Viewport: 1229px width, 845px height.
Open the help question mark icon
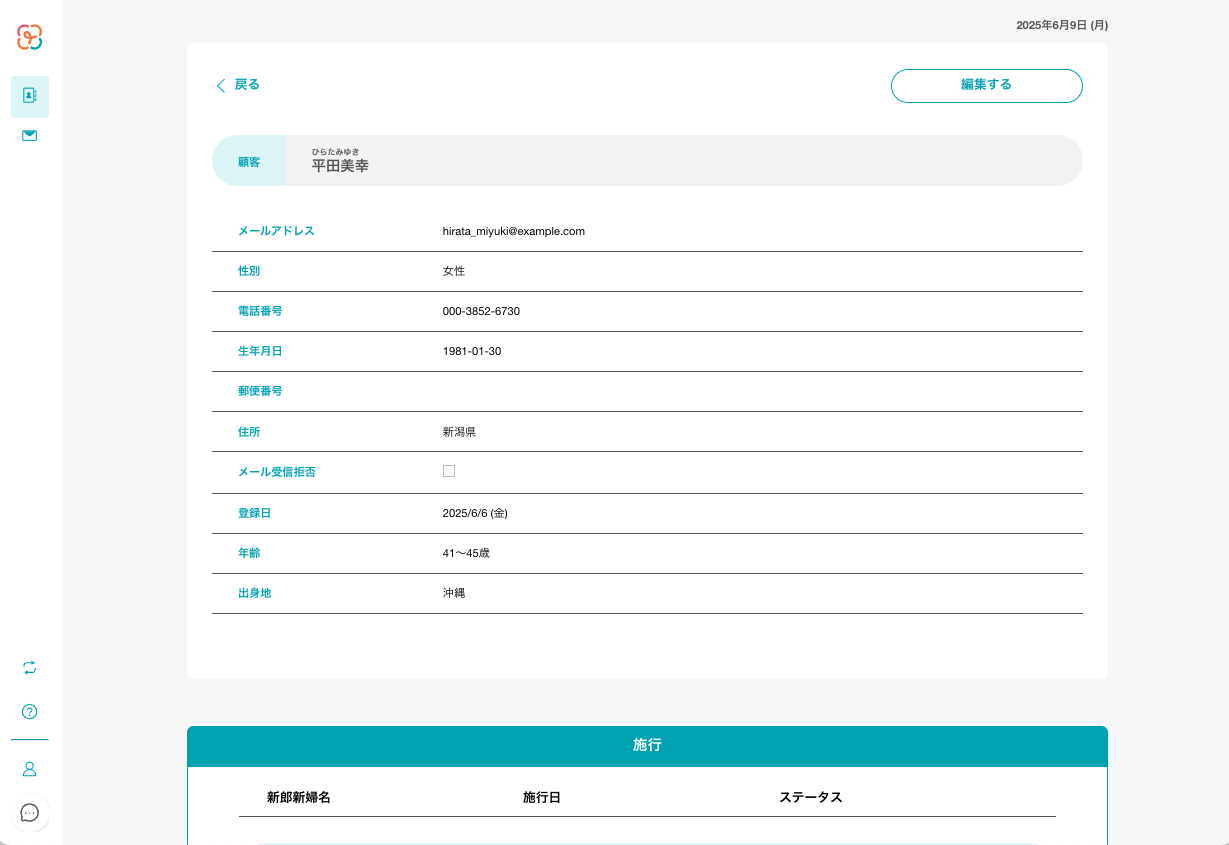click(30, 712)
